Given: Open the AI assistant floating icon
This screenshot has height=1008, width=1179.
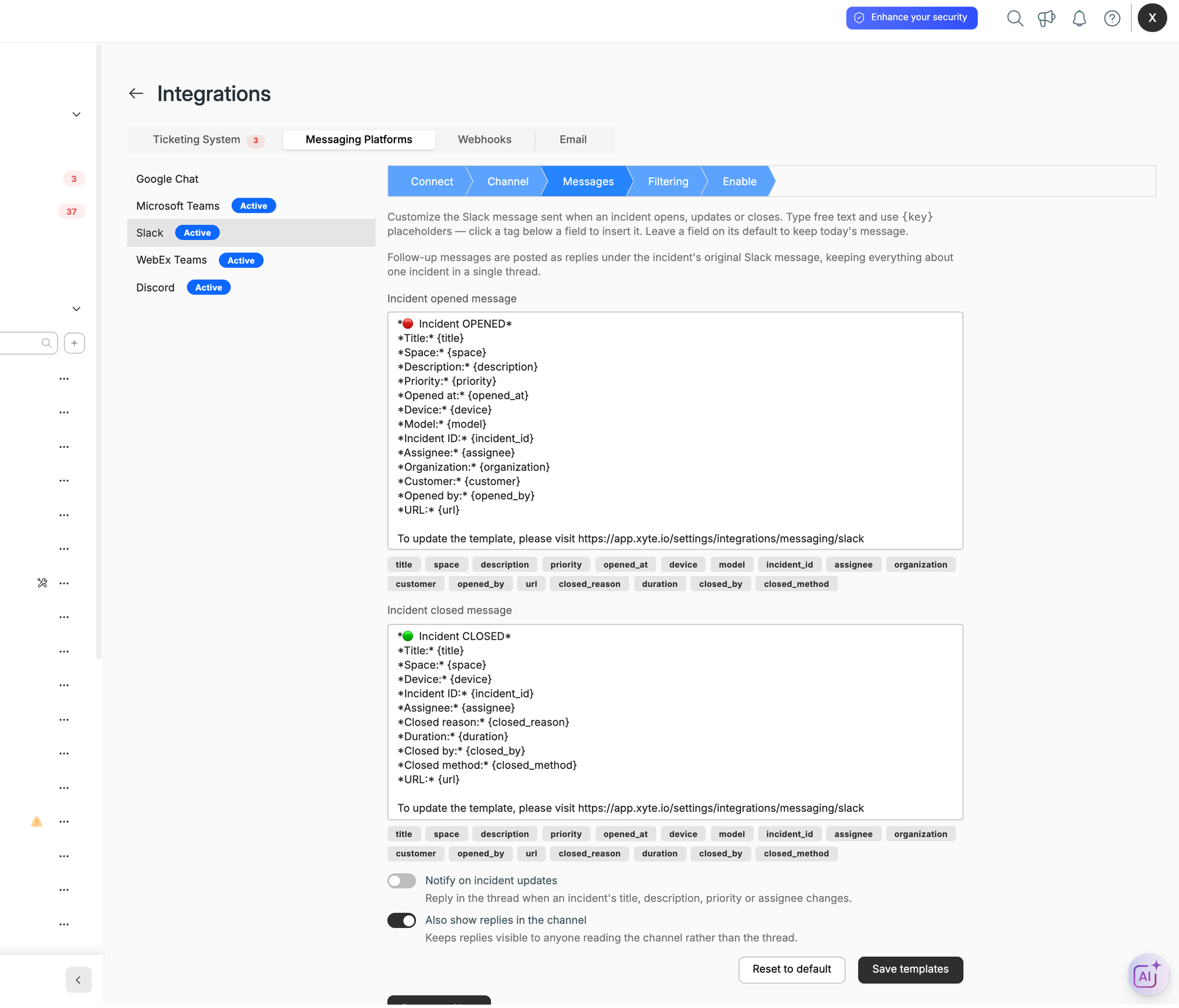Looking at the screenshot, I should pos(1147,975).
